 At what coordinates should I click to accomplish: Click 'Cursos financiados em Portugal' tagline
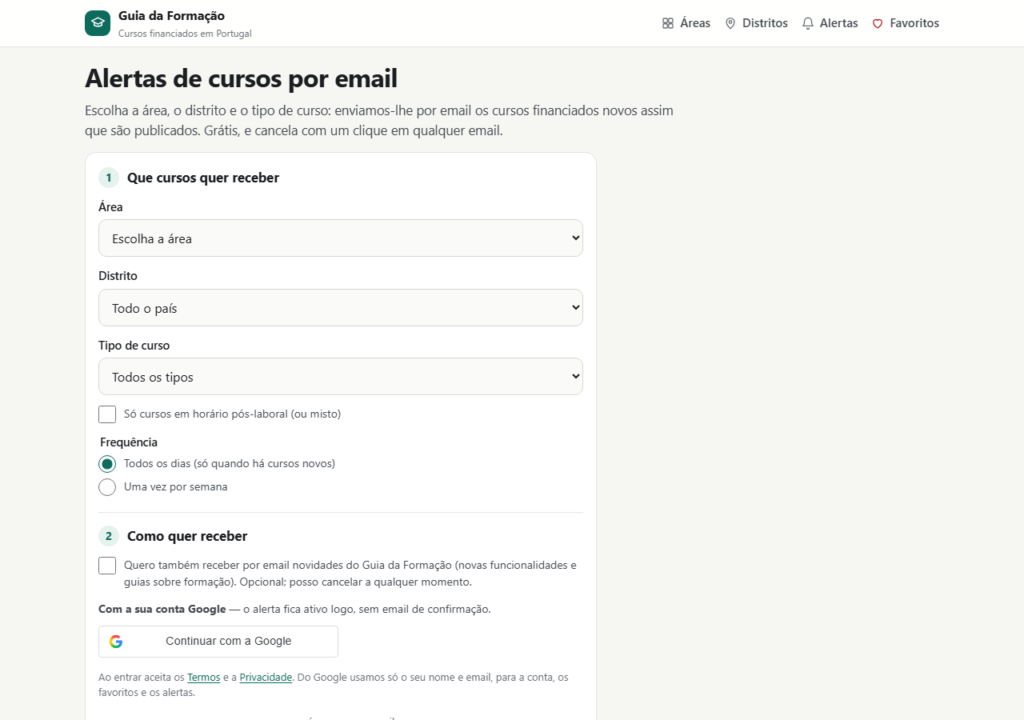click(185, 33)
